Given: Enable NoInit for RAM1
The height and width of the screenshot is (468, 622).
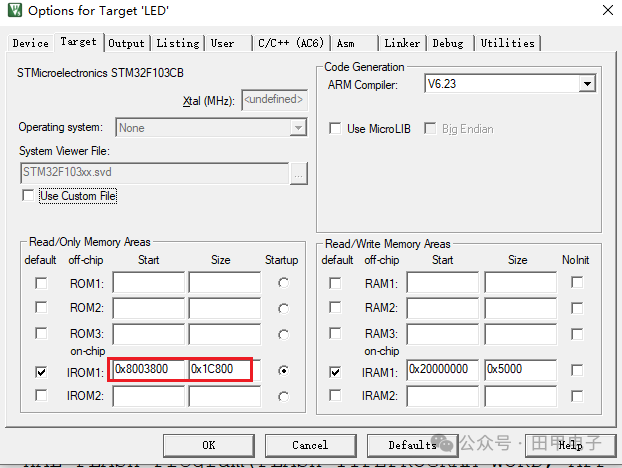Looking at the screenshot, I should pos(577,282).
